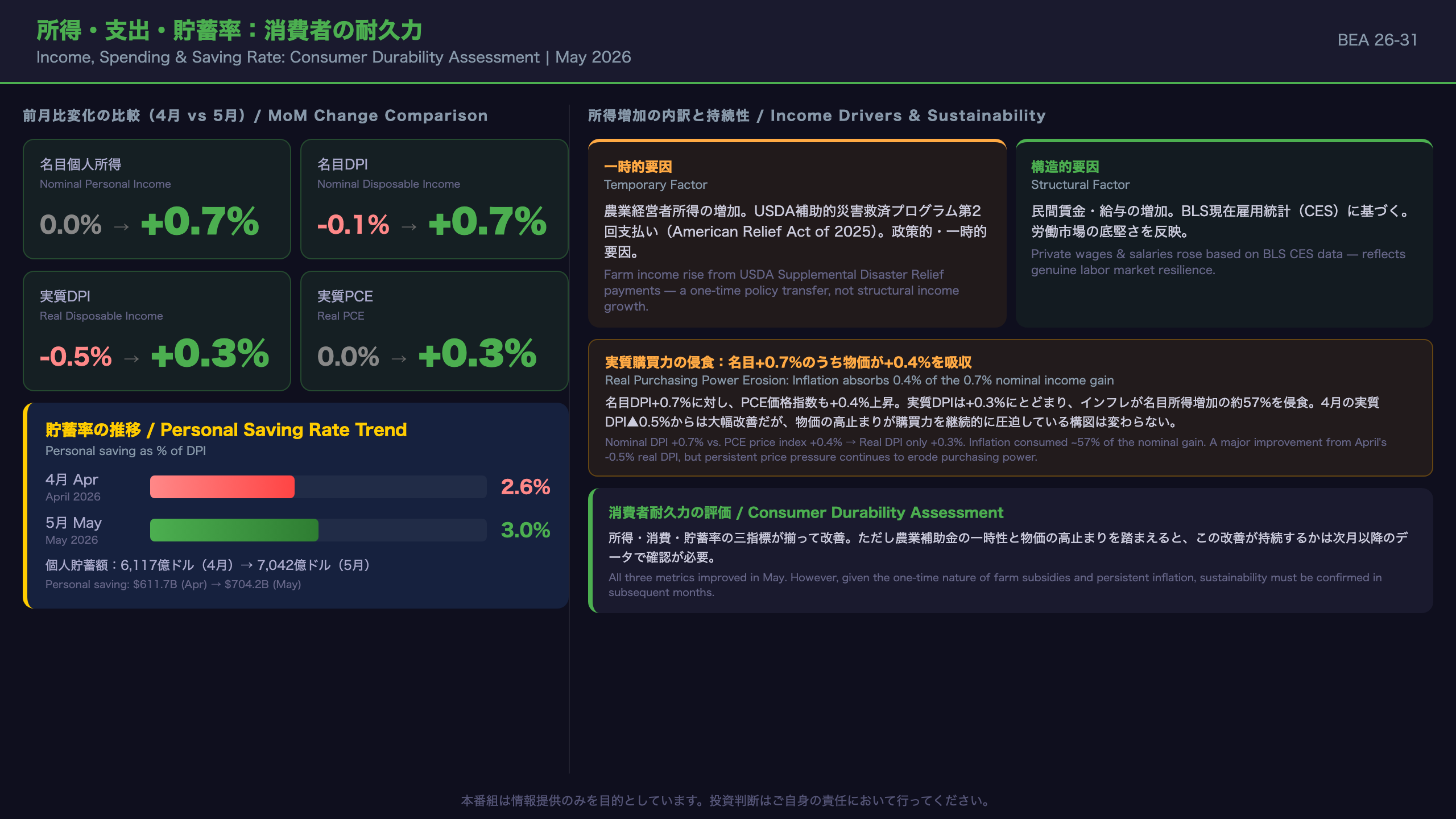The image size is (1456, 819).
Task: Click the 0.0% value in 名目個人所得 card
Action: pos(71,225)
